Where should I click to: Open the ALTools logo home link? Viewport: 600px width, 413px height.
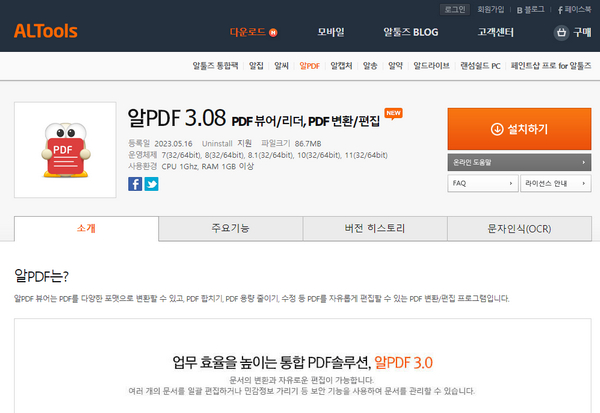tap(46, 31)
